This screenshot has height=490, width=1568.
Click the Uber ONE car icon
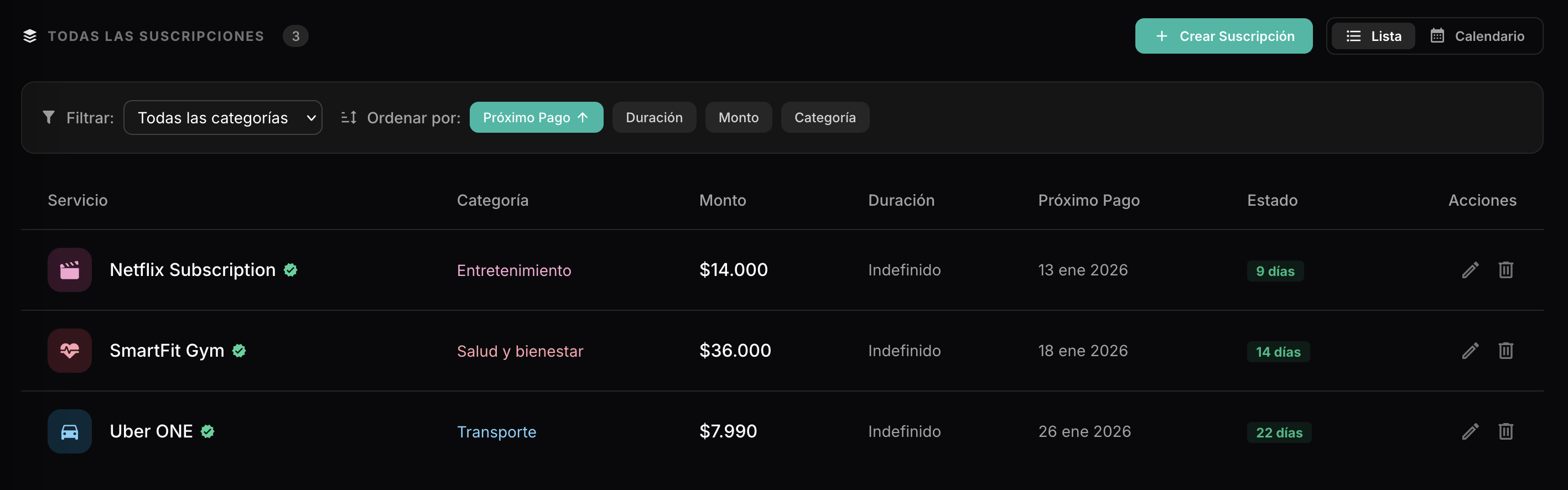pos(69,431)
